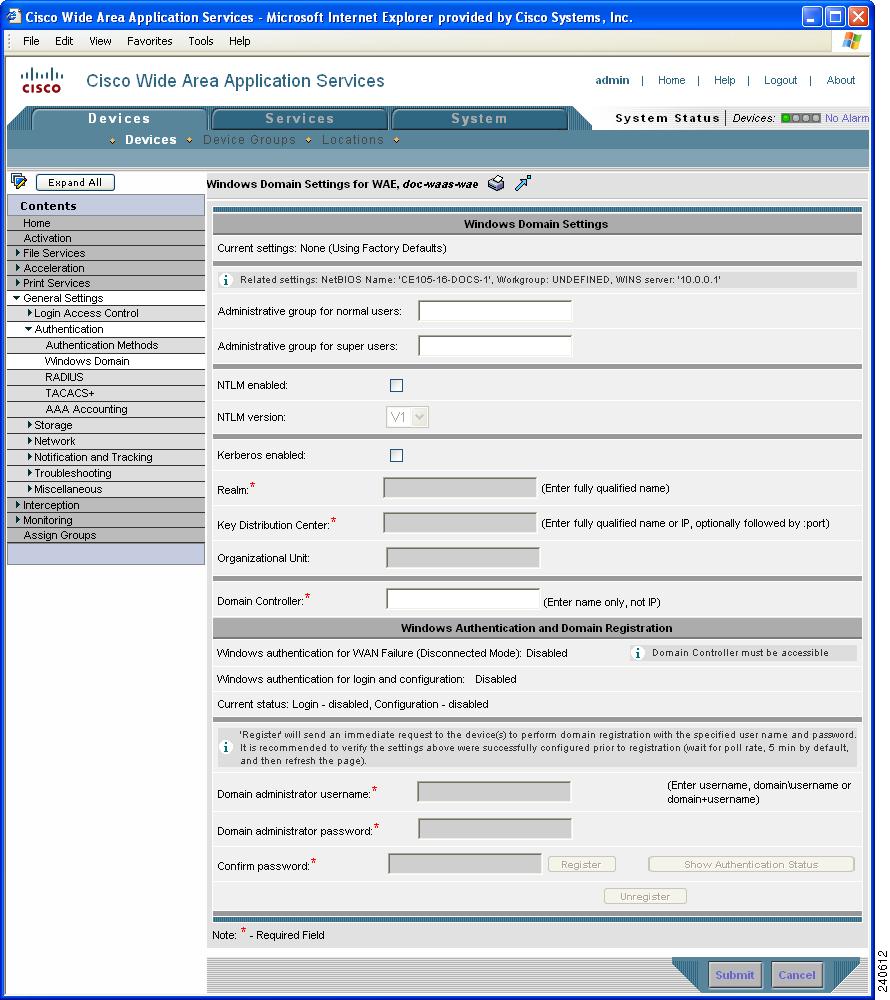Image resolution: width=890 pixels, height=1000 pixels.
Task: Click the Windows flag logo in the menu bar
Action: click(x=852, y=41)
